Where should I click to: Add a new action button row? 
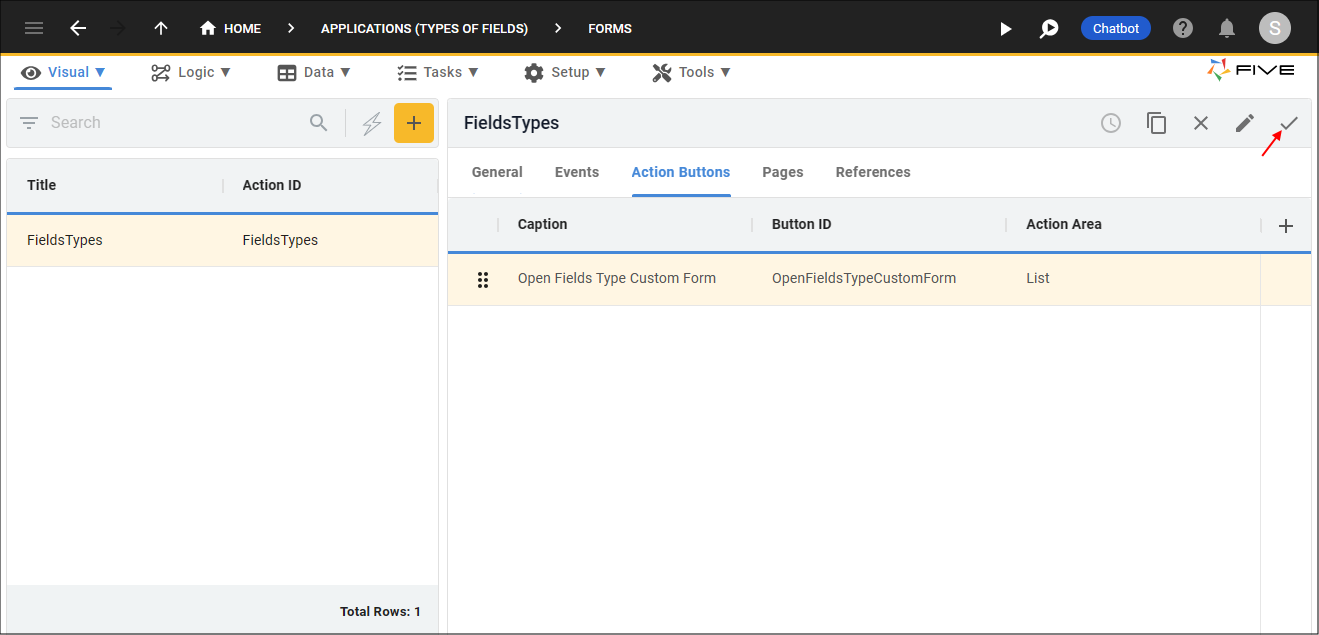click(x=1286, y=226)
